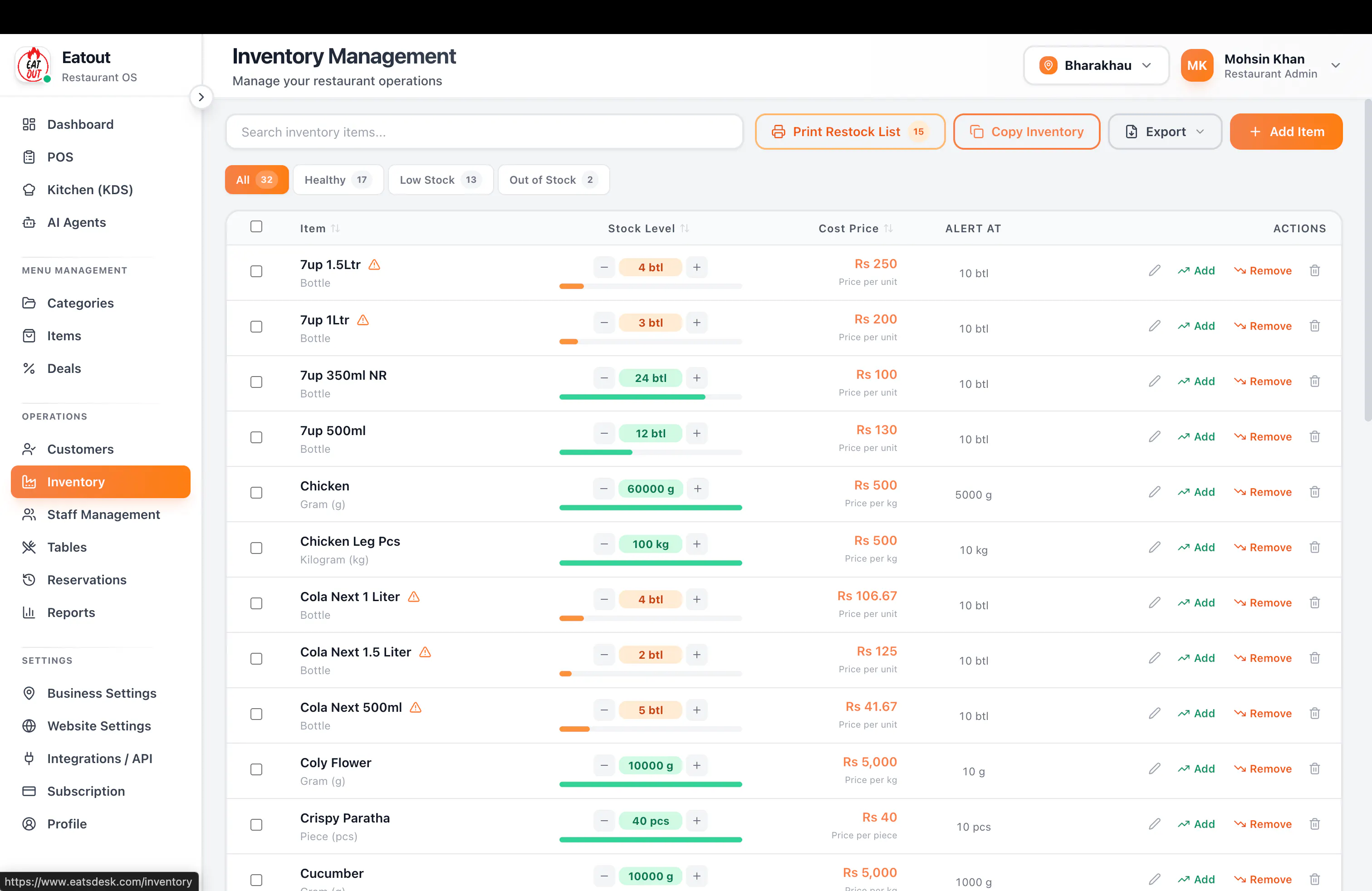
Task: Increase Cola Next 500ml stock with plus
Action: point(697,710)
